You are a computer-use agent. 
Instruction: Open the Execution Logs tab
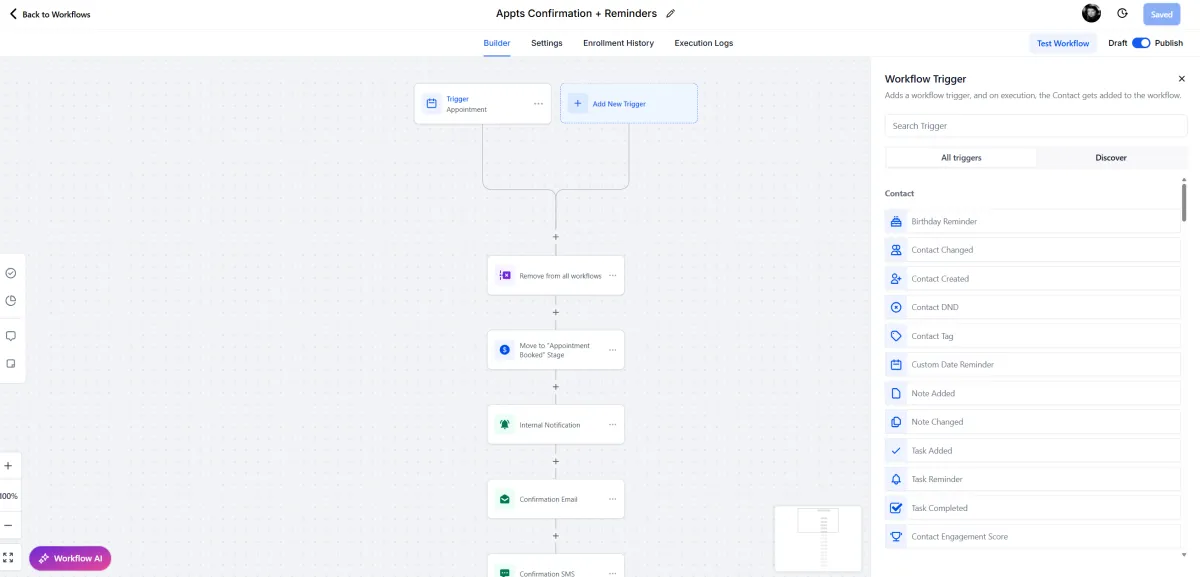703,43
